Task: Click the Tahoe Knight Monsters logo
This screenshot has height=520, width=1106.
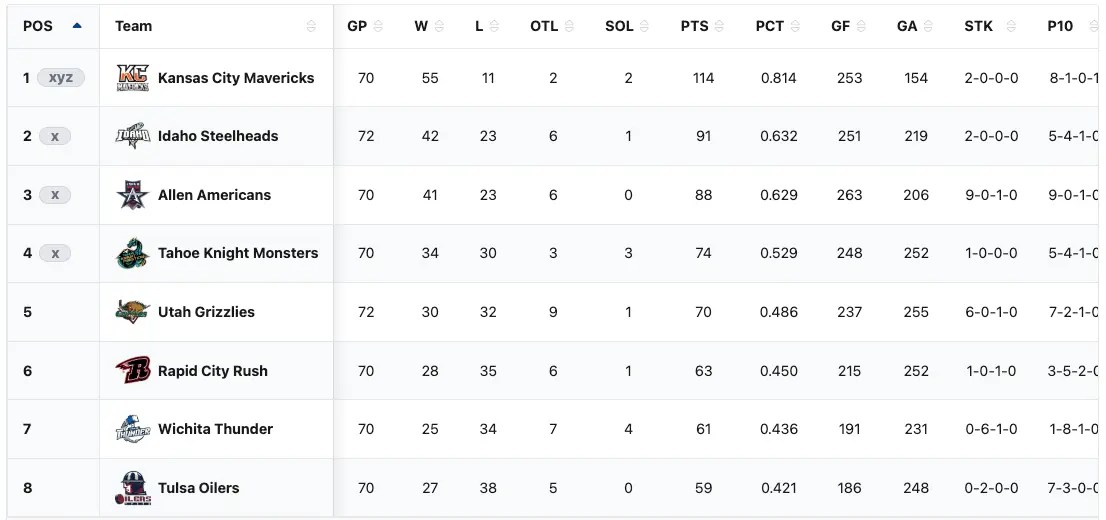Action: click(133, 253)
